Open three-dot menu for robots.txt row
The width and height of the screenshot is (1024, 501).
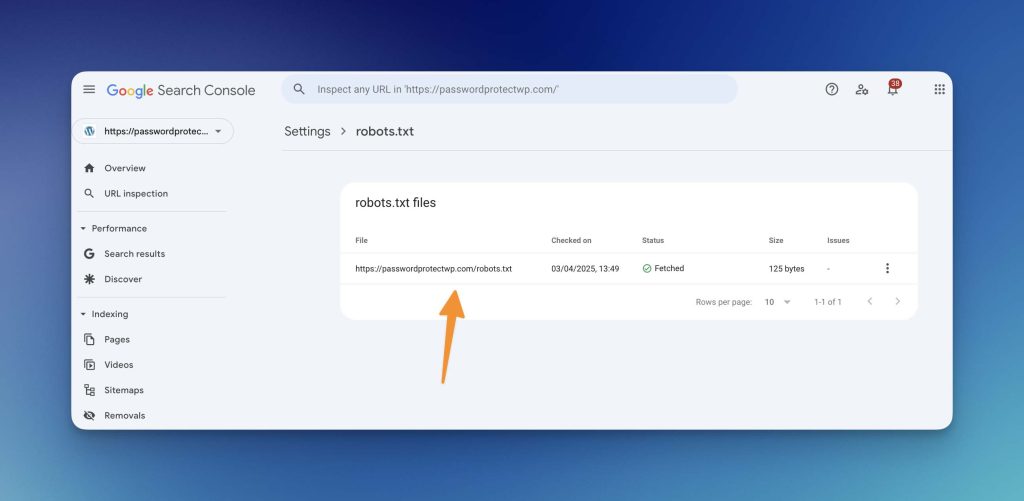tap(887, 268)
